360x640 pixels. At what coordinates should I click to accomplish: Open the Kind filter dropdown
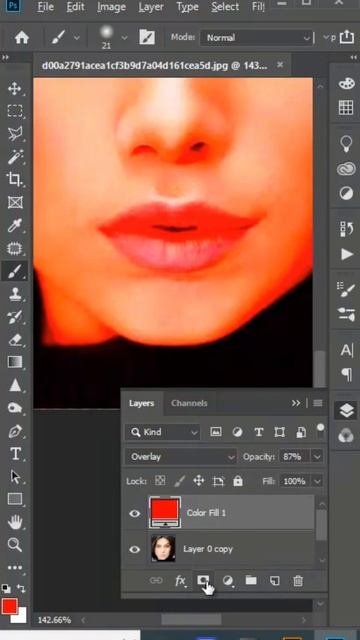(162, 432)
